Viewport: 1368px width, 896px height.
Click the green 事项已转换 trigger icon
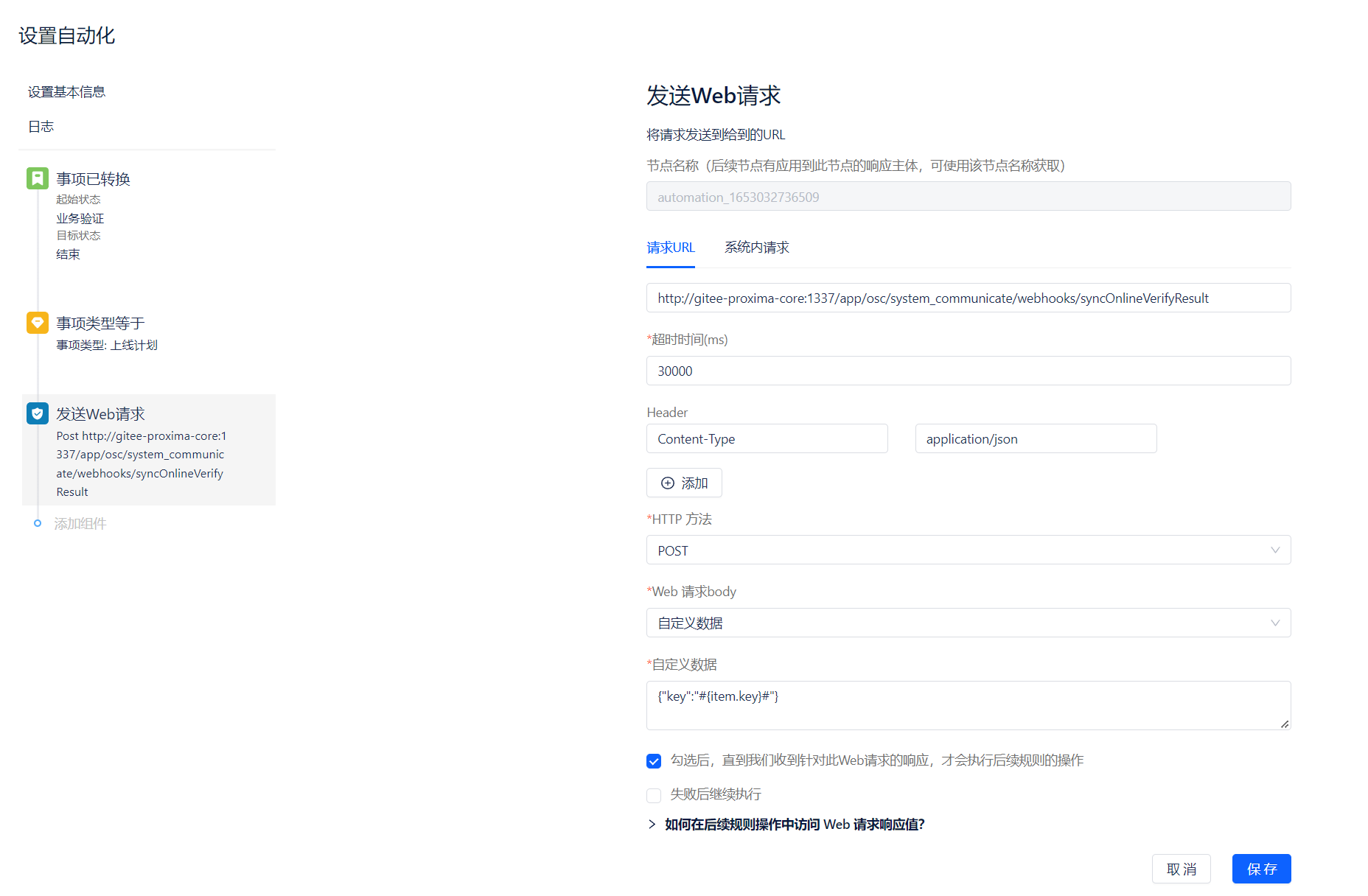pos(38,178)
